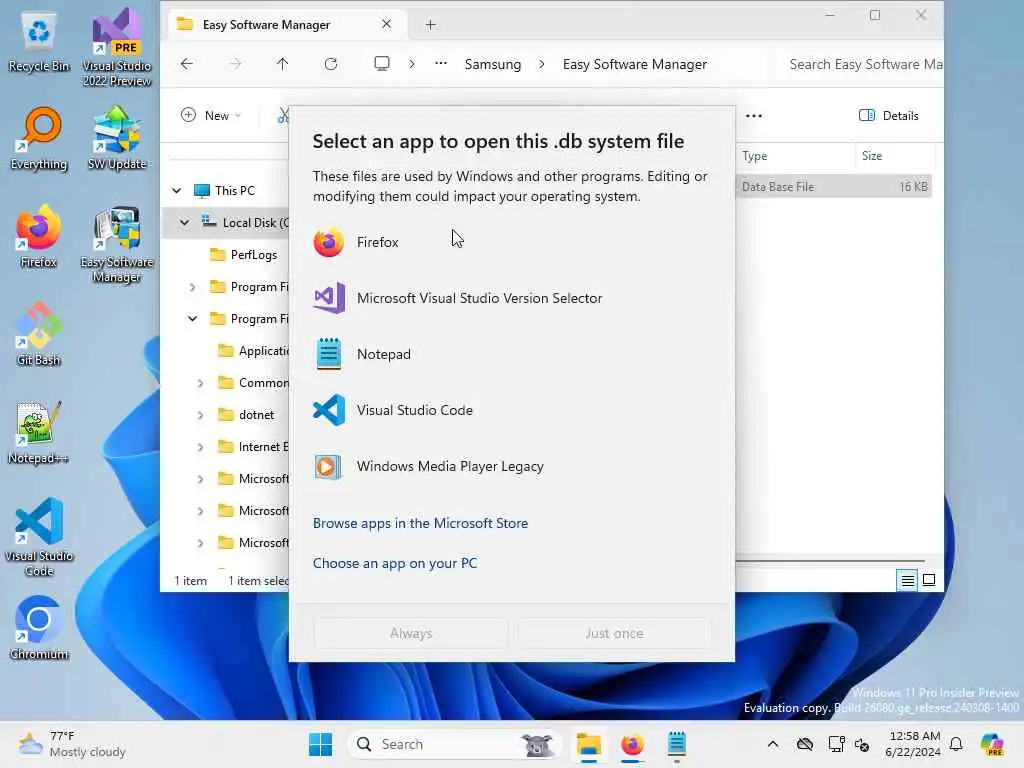
Task: Open the notifications bell
Action: (956, 744)
